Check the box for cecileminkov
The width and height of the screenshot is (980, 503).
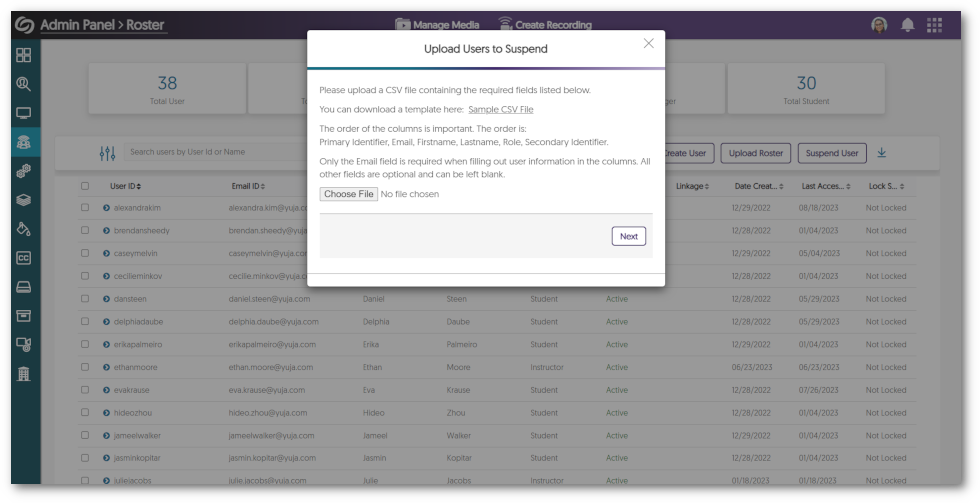85,276
